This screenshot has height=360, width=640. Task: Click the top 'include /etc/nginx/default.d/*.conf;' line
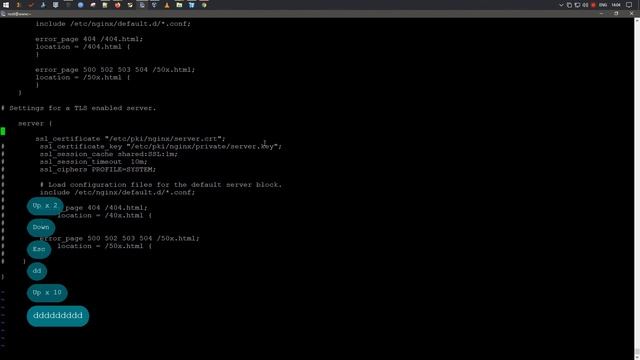[113, 24]
